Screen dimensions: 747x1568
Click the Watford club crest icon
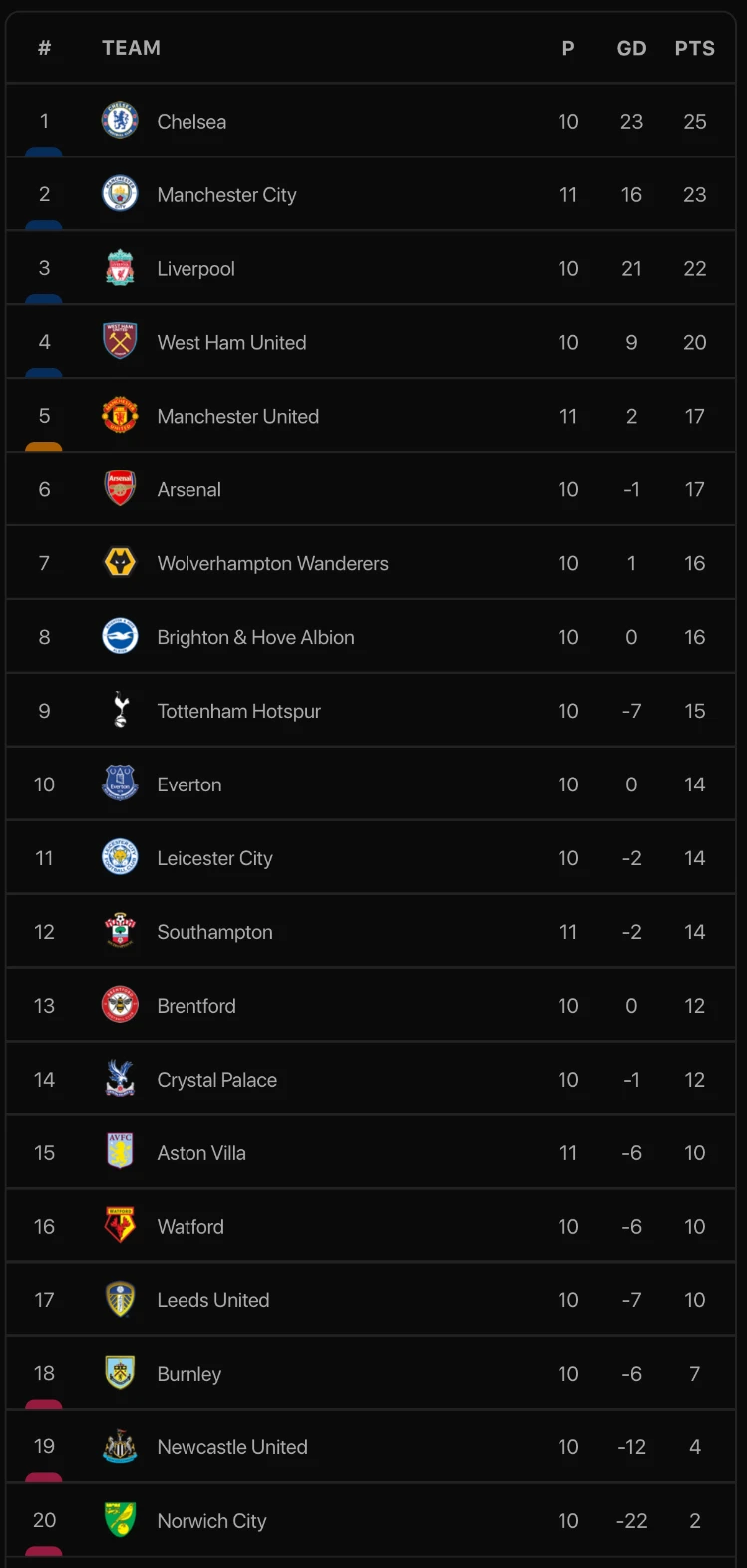point(120,1226)
